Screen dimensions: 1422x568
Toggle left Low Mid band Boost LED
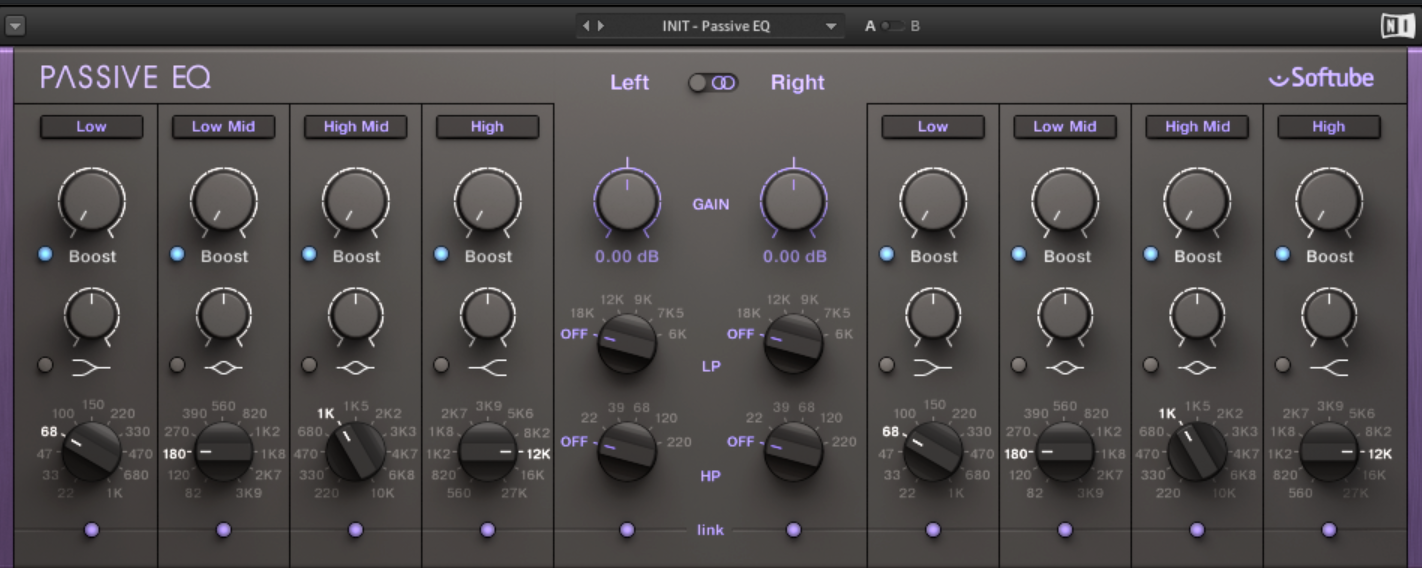[177, 255]
